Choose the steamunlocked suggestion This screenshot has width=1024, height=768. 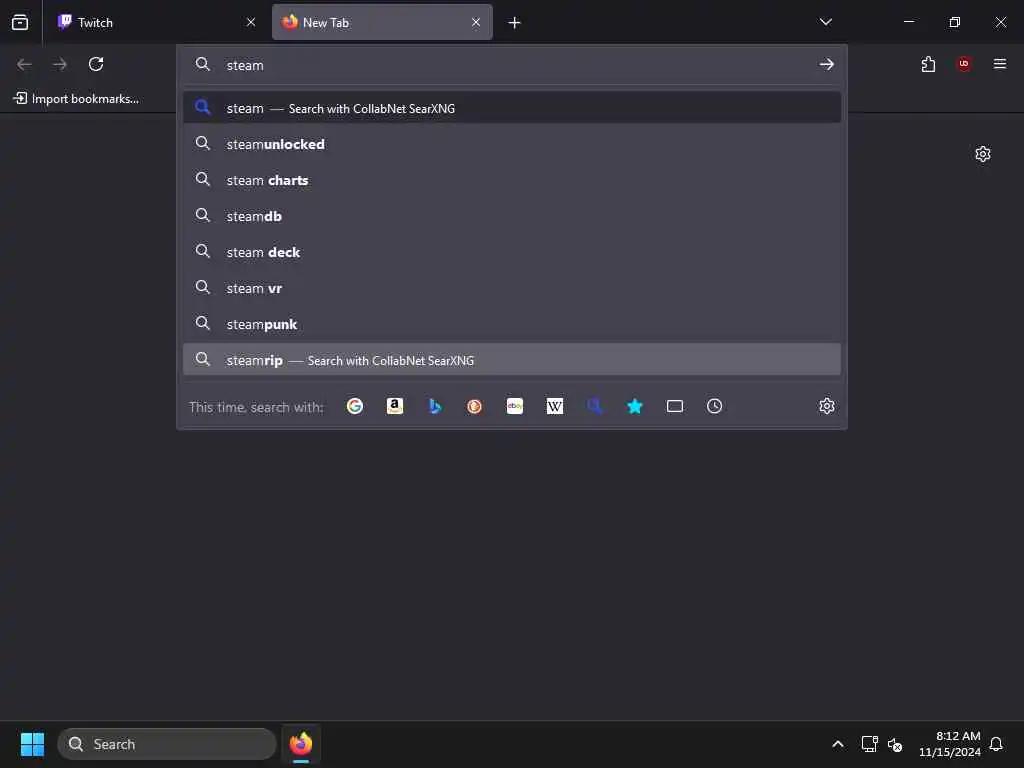click(x=511, y=144)
